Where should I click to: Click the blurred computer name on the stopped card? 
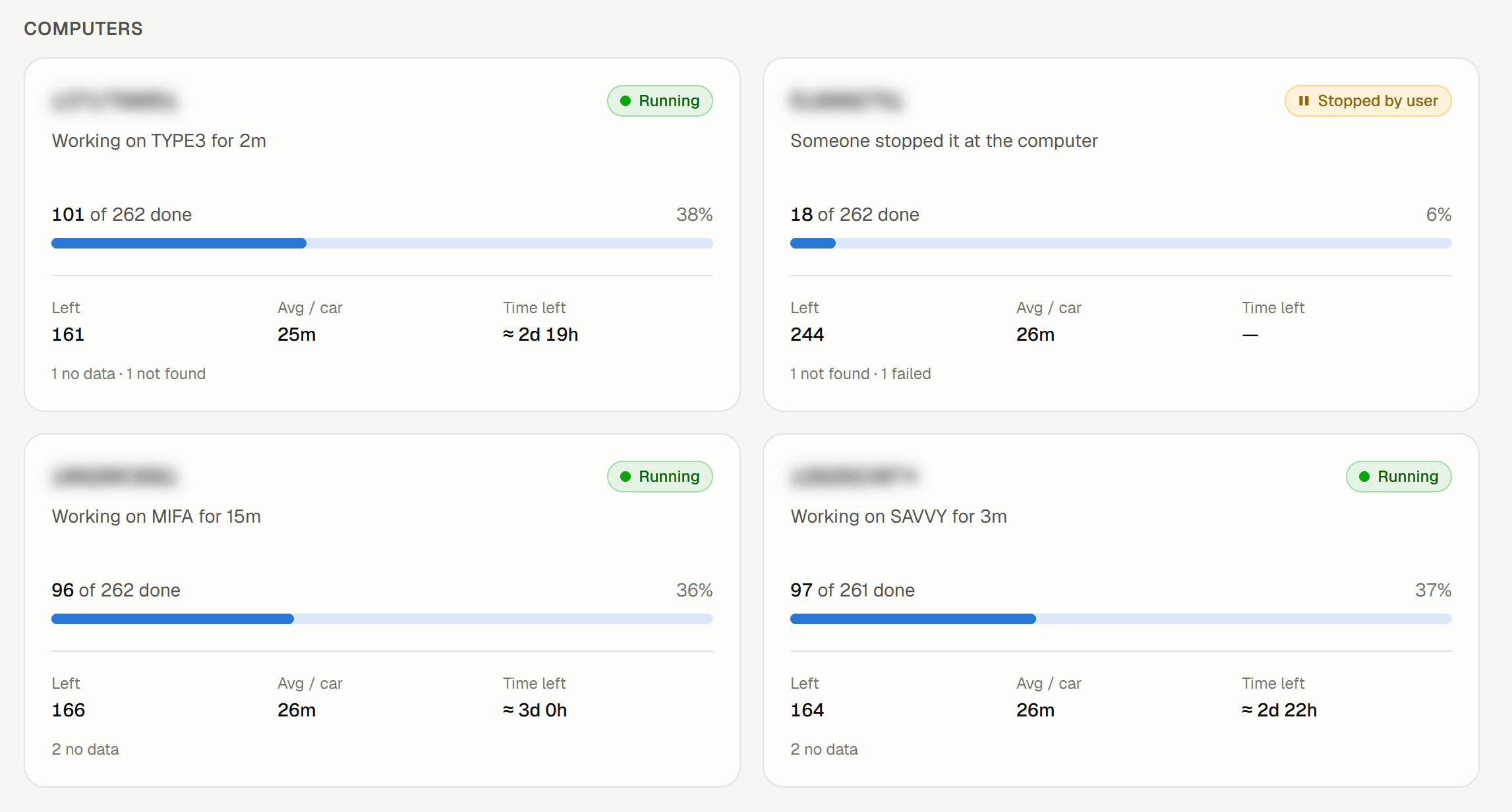point(846,101)
